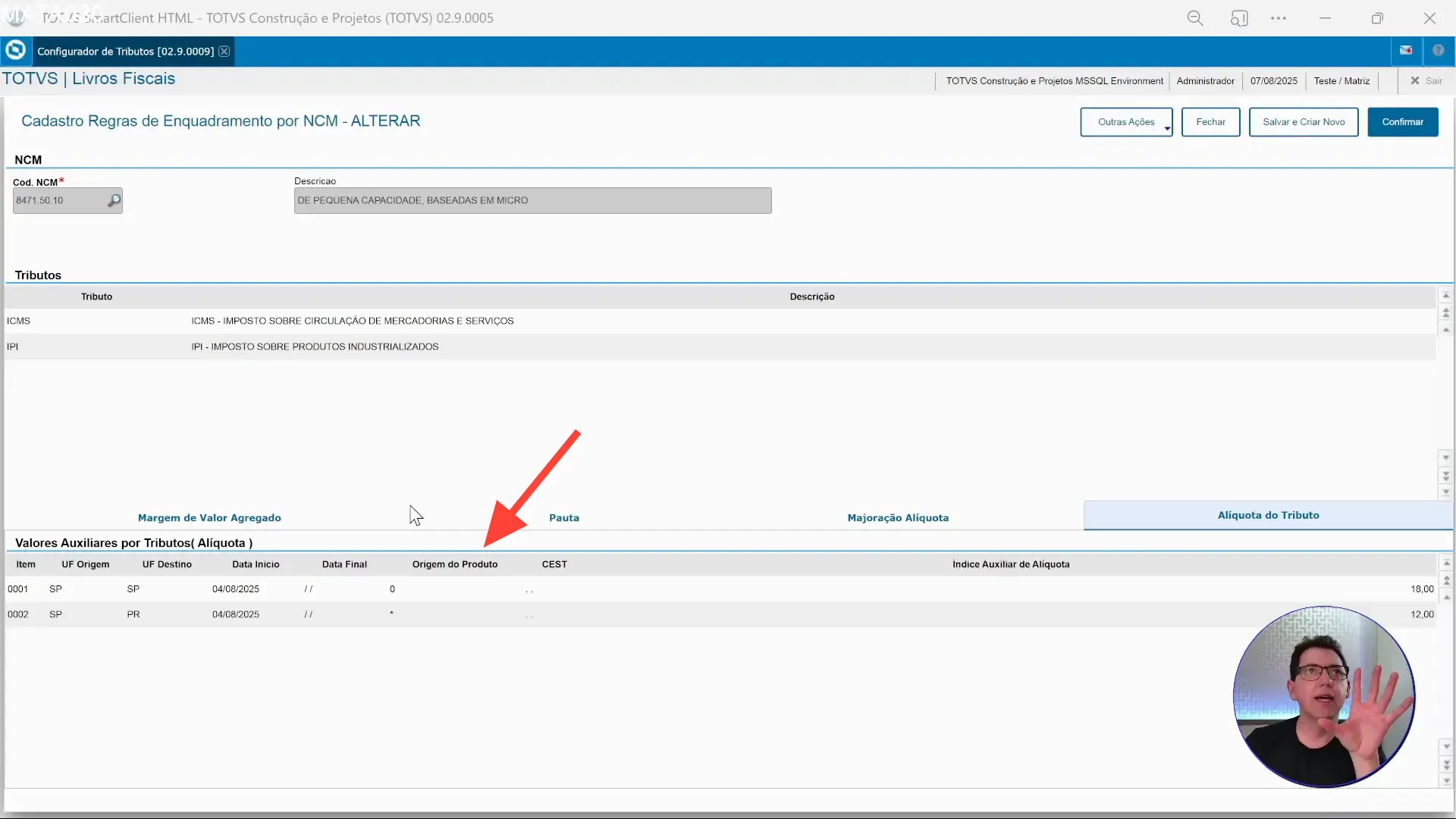The height and width of the screenshot is (819, 1456).
Task: Click the zoom magnifier icon in title bar
Action: click(x=1195, y=18)
